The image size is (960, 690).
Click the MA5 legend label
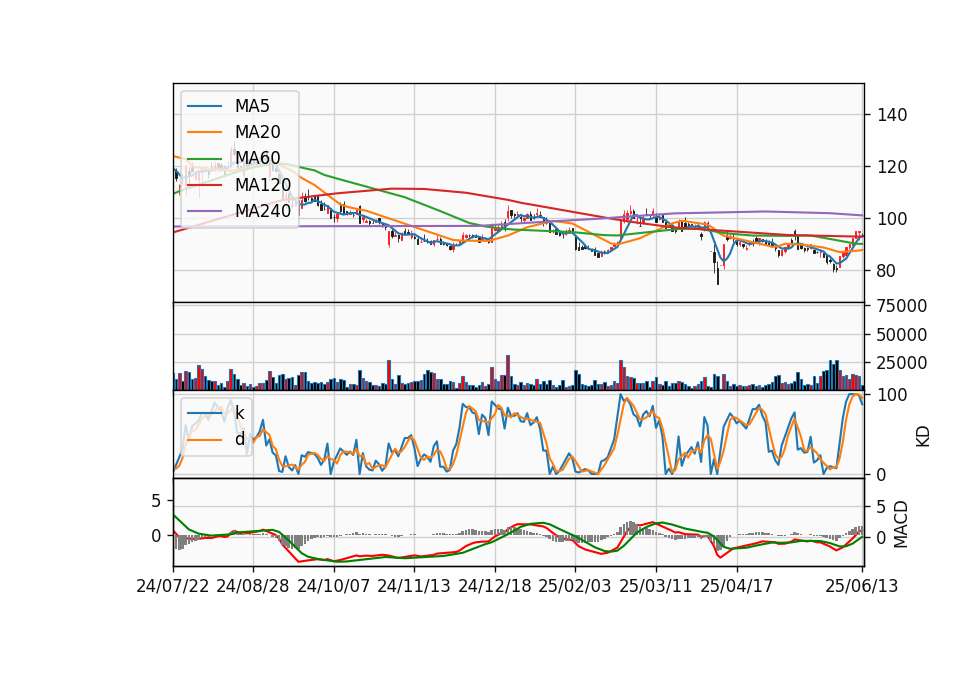(252, 106)
